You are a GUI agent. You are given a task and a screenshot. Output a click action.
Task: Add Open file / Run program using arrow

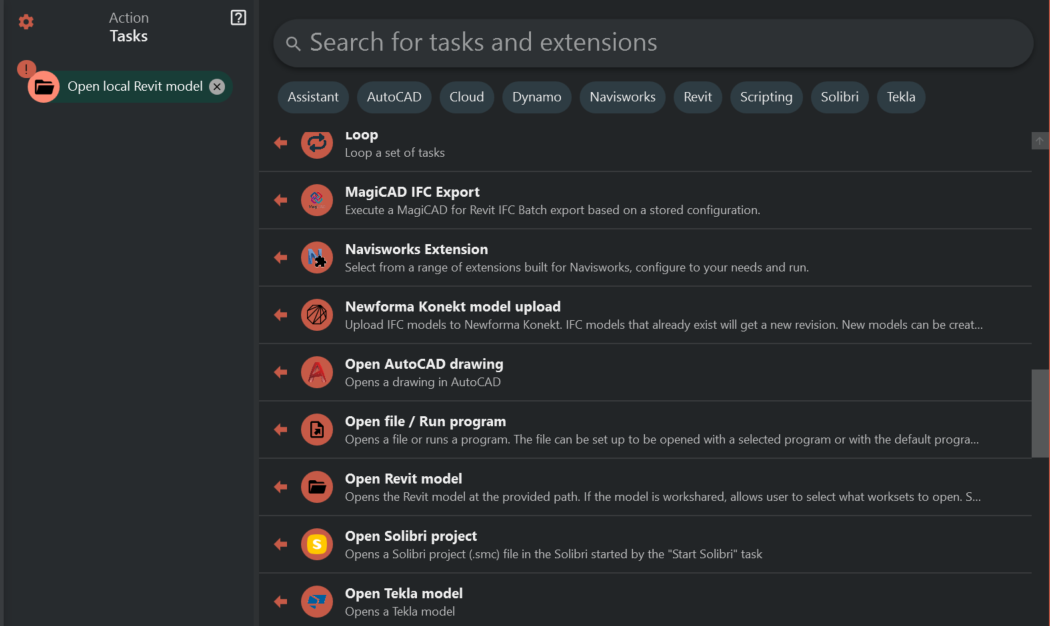point(281,430)
